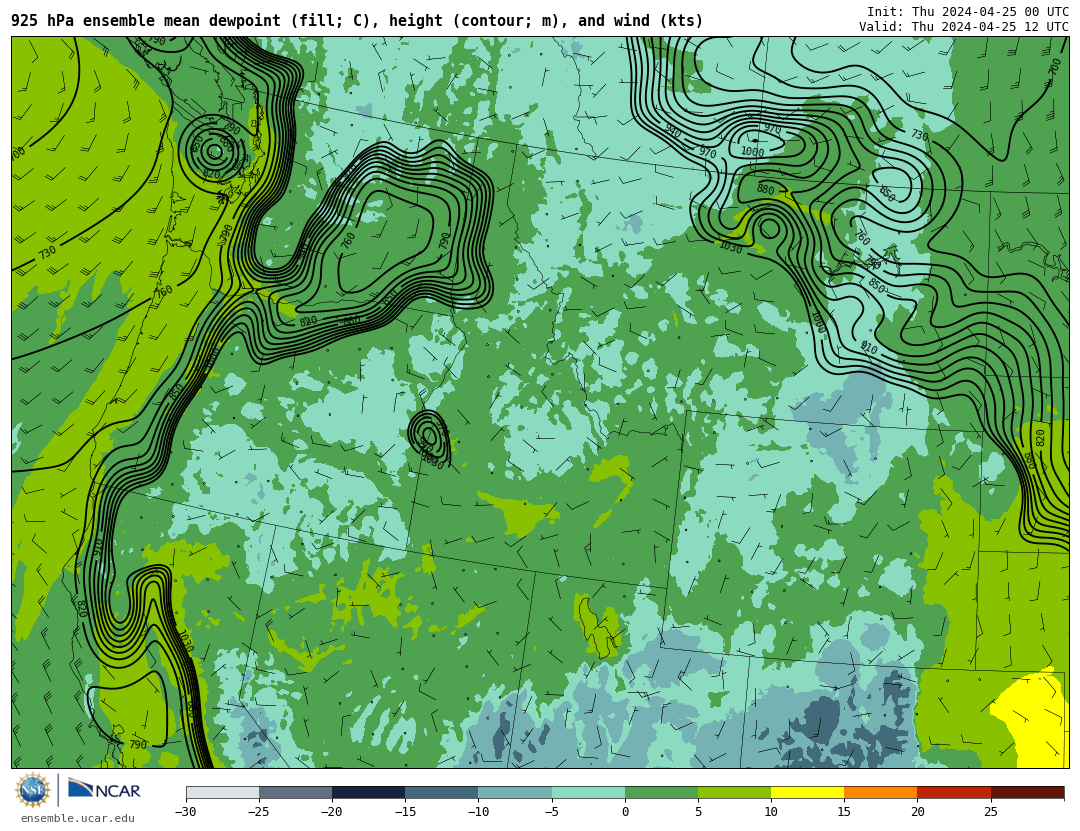
Task: Click the NSF logo
Action: coord(33,790)
